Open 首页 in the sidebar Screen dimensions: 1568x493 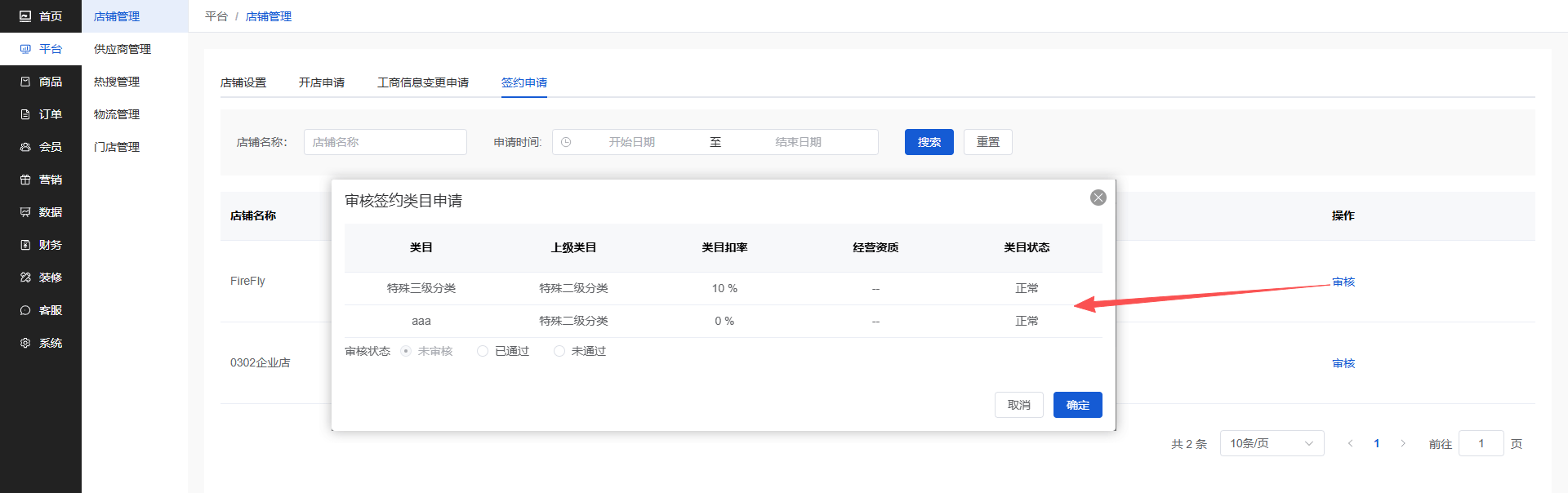(x=41, y=16)
